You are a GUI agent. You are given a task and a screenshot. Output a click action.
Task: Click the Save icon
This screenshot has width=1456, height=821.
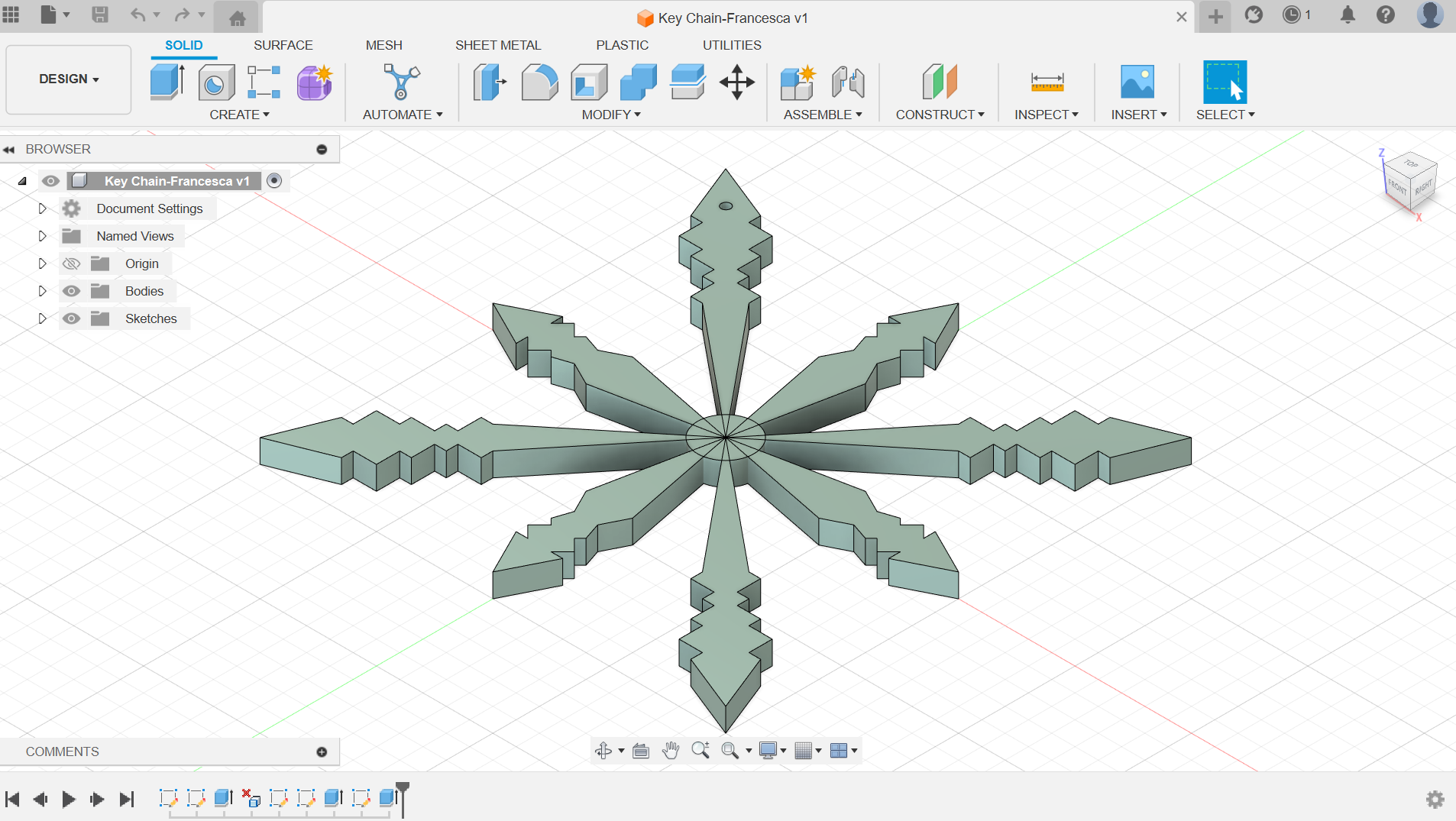click(x=99, y=15)
